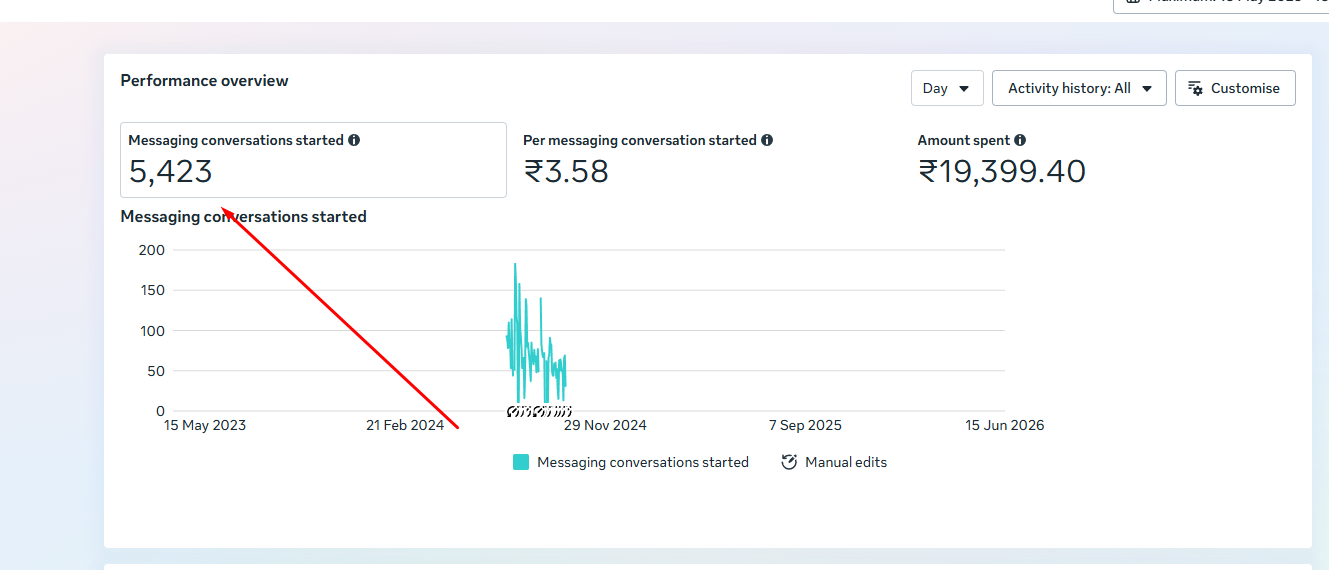Click the info icon beside Amount spent
The image size is (1329, 570).
coord(1020,141)
